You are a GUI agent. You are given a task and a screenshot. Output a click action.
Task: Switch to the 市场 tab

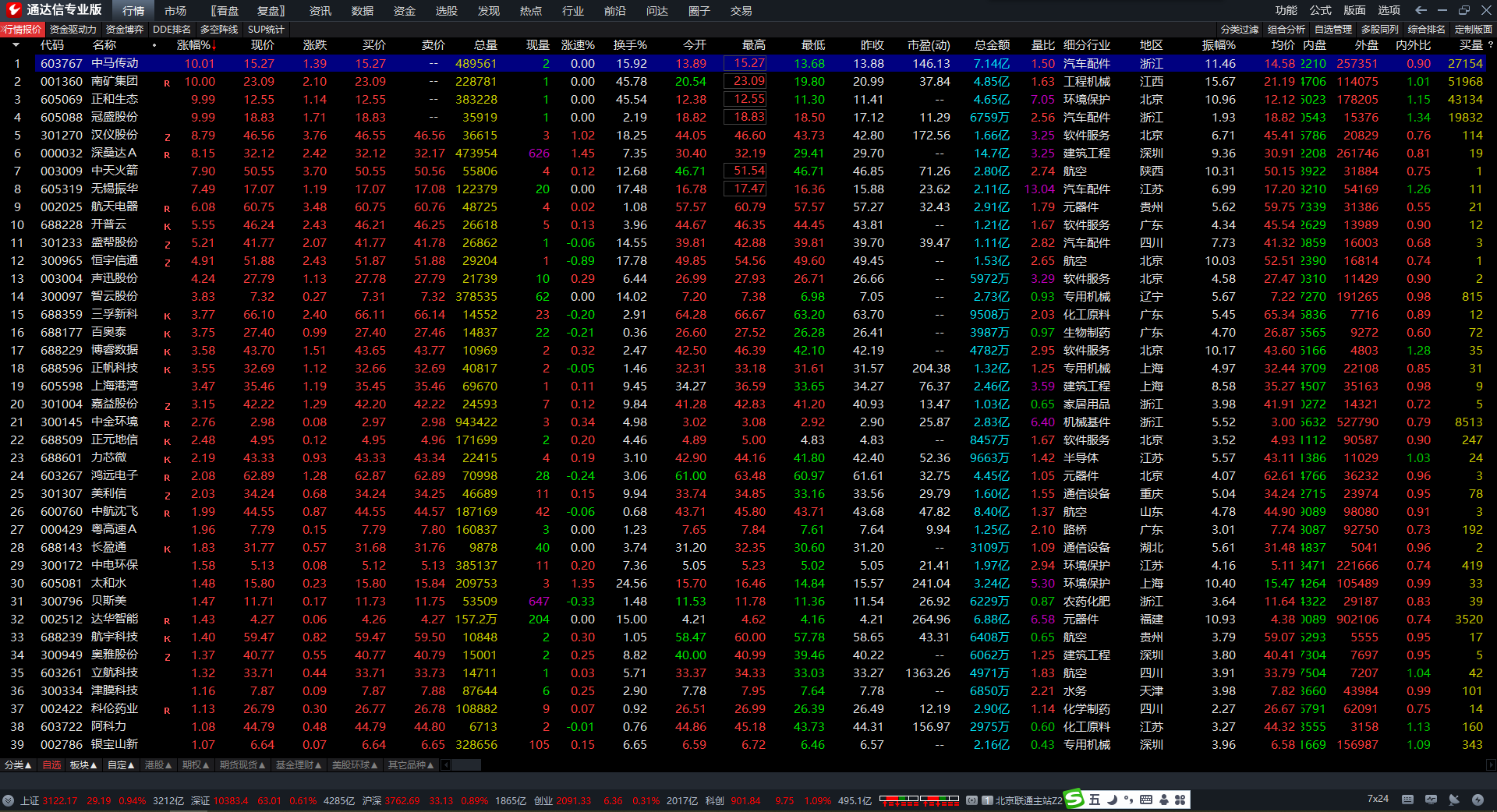pyautogui.click(x=175, y=11)
